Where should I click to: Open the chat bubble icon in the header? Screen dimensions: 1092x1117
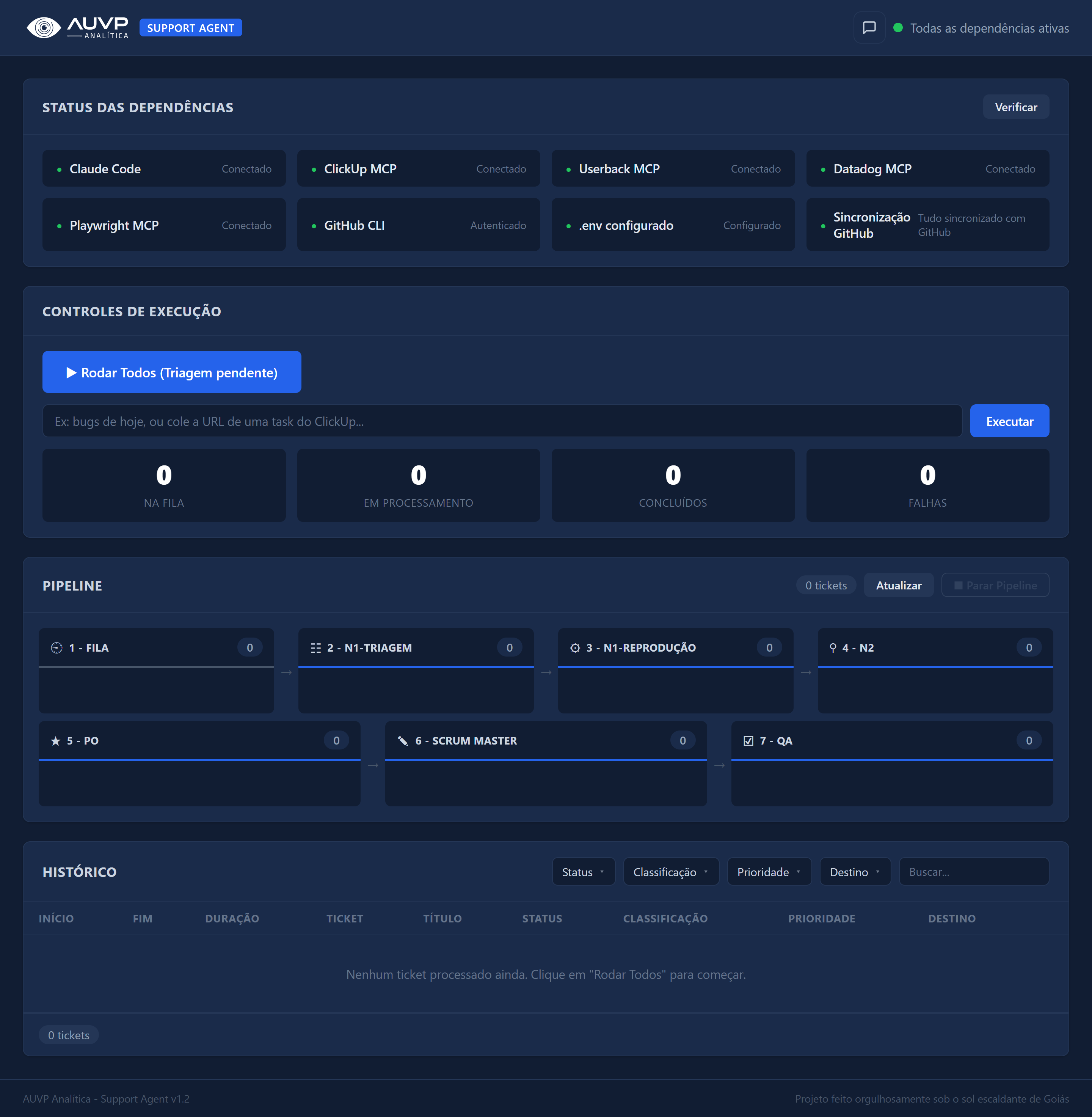[x=869, y=27]
